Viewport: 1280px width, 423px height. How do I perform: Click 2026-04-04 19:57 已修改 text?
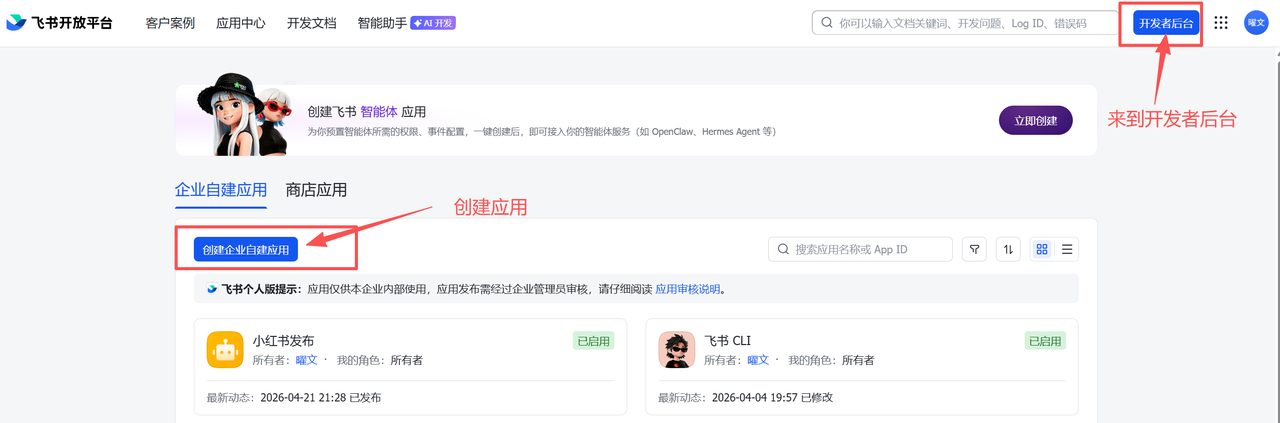click(x=772, y=397)
